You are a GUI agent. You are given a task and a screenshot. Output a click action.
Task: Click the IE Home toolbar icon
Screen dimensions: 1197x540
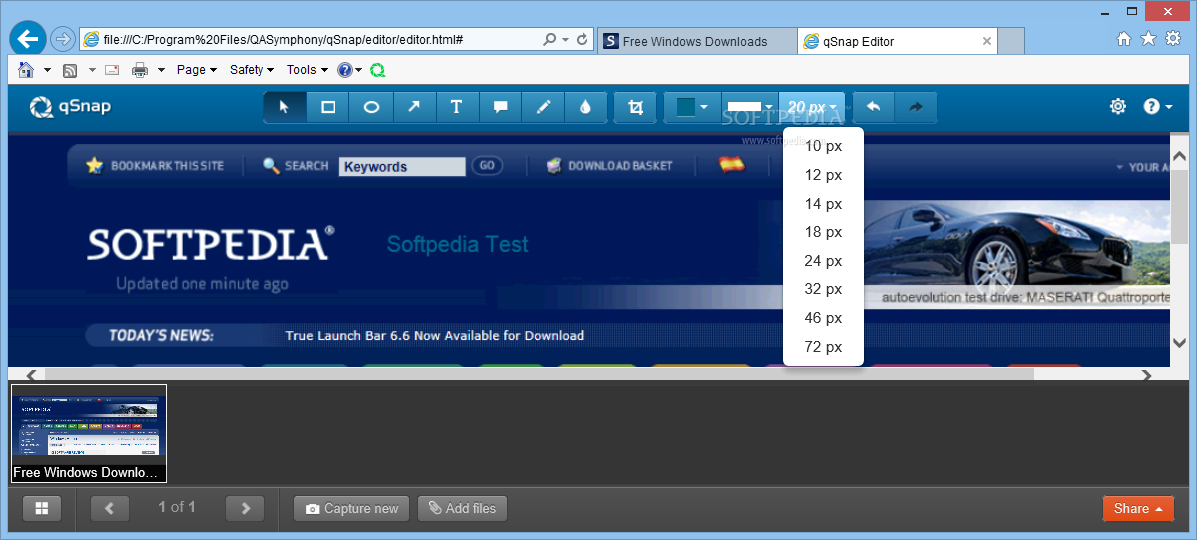tap(27, 70)
